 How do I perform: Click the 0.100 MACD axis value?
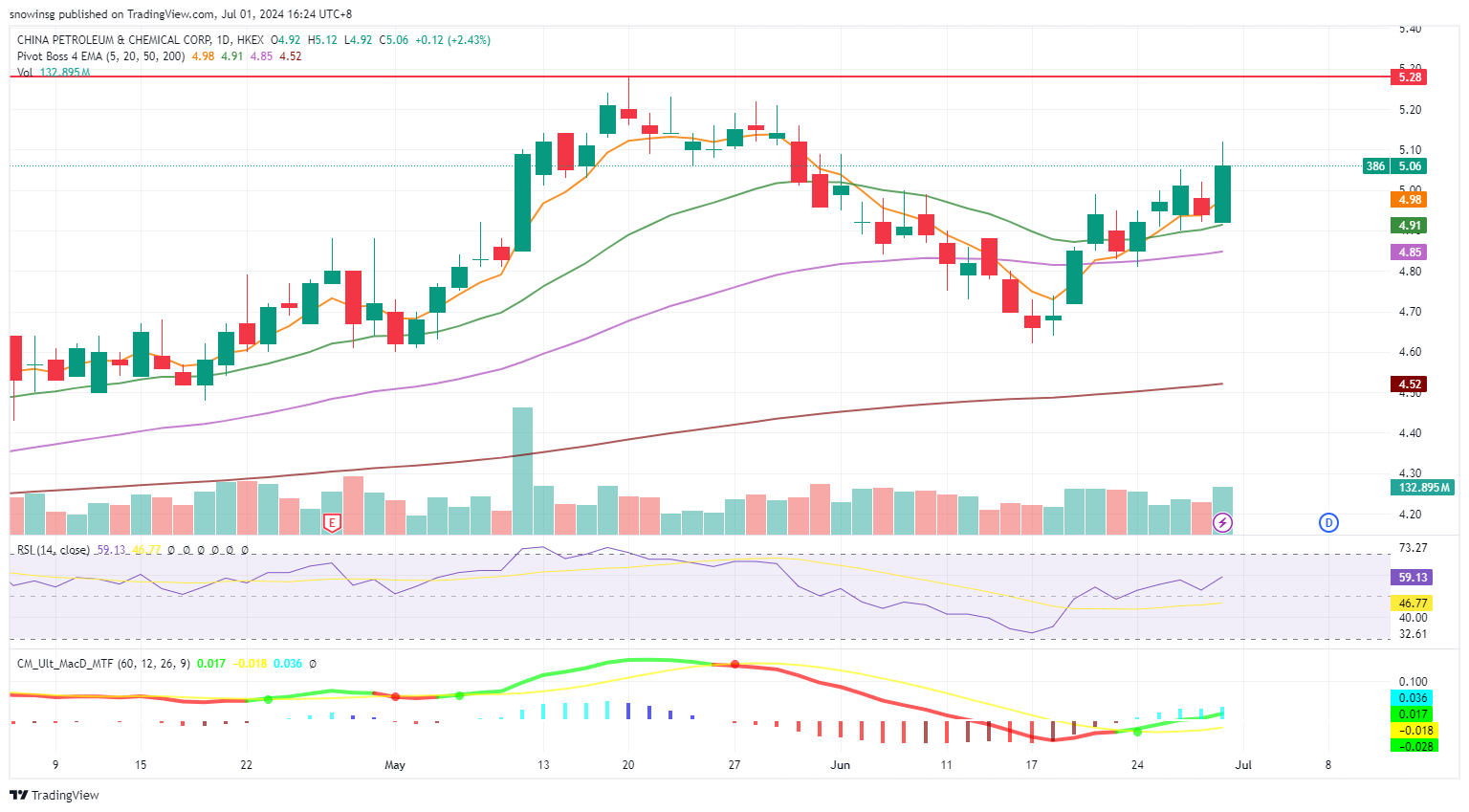(1413, 682)
